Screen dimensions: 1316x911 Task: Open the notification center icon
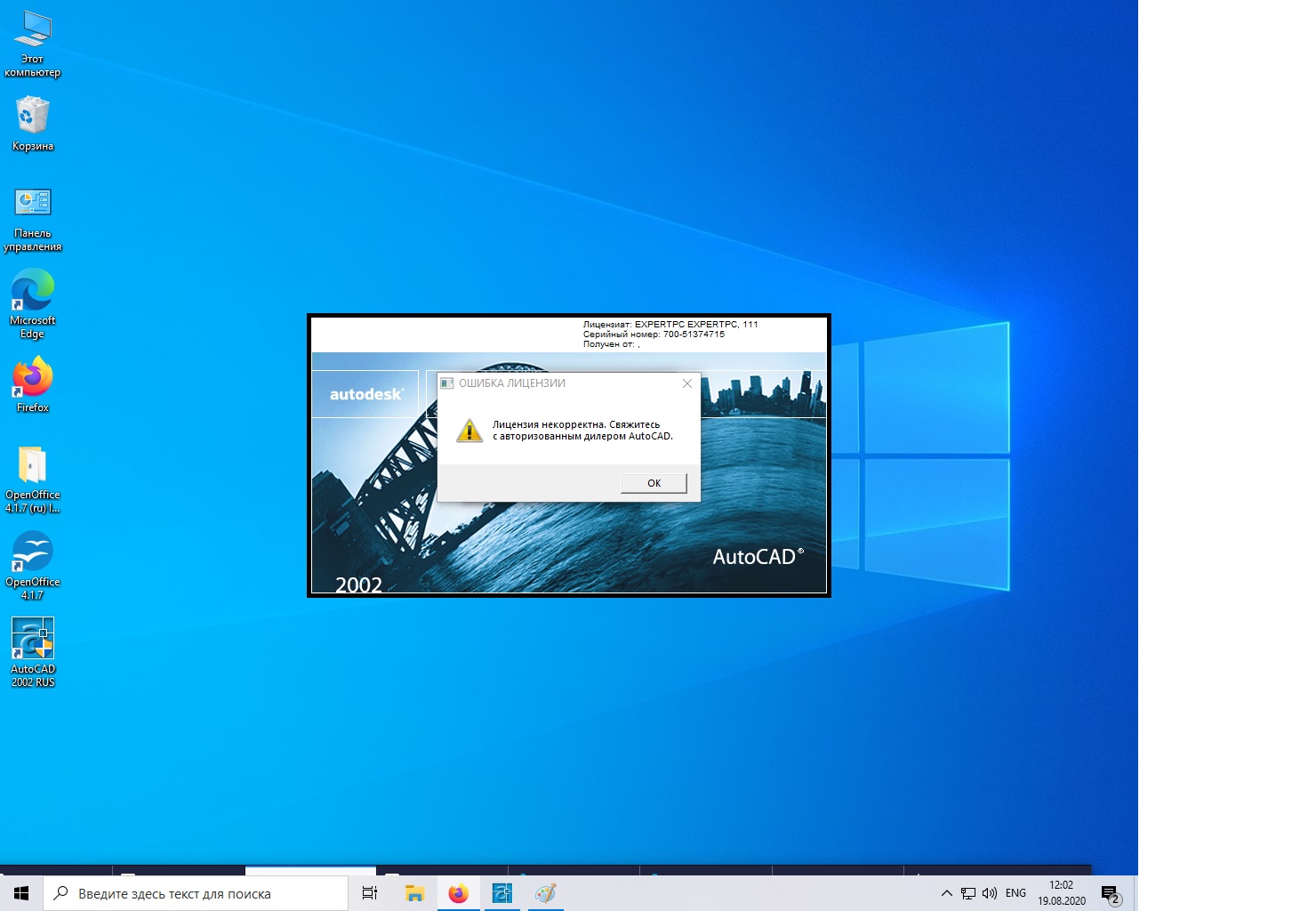coord(1111,894)
